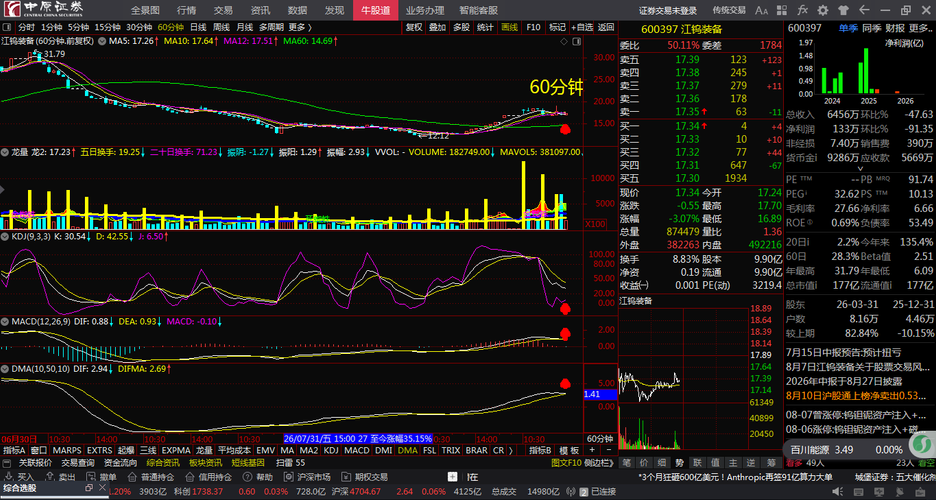Click the white plus icon in trade bar

tap(452, 477)
